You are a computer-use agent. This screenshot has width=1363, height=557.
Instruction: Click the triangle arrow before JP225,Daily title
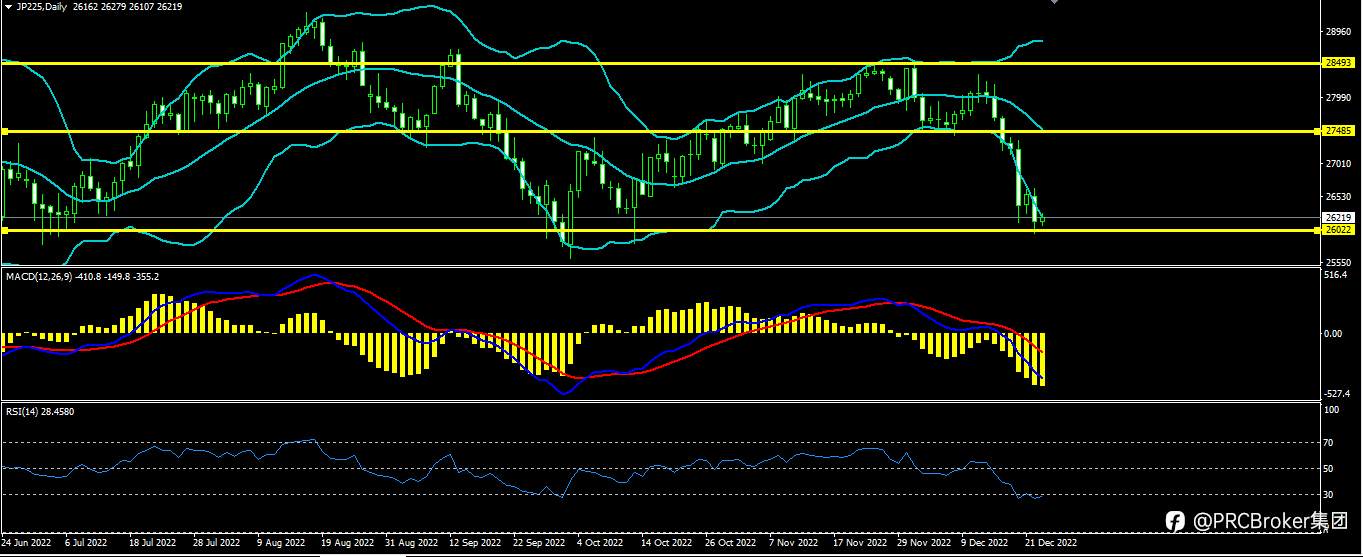click(8, 6)
